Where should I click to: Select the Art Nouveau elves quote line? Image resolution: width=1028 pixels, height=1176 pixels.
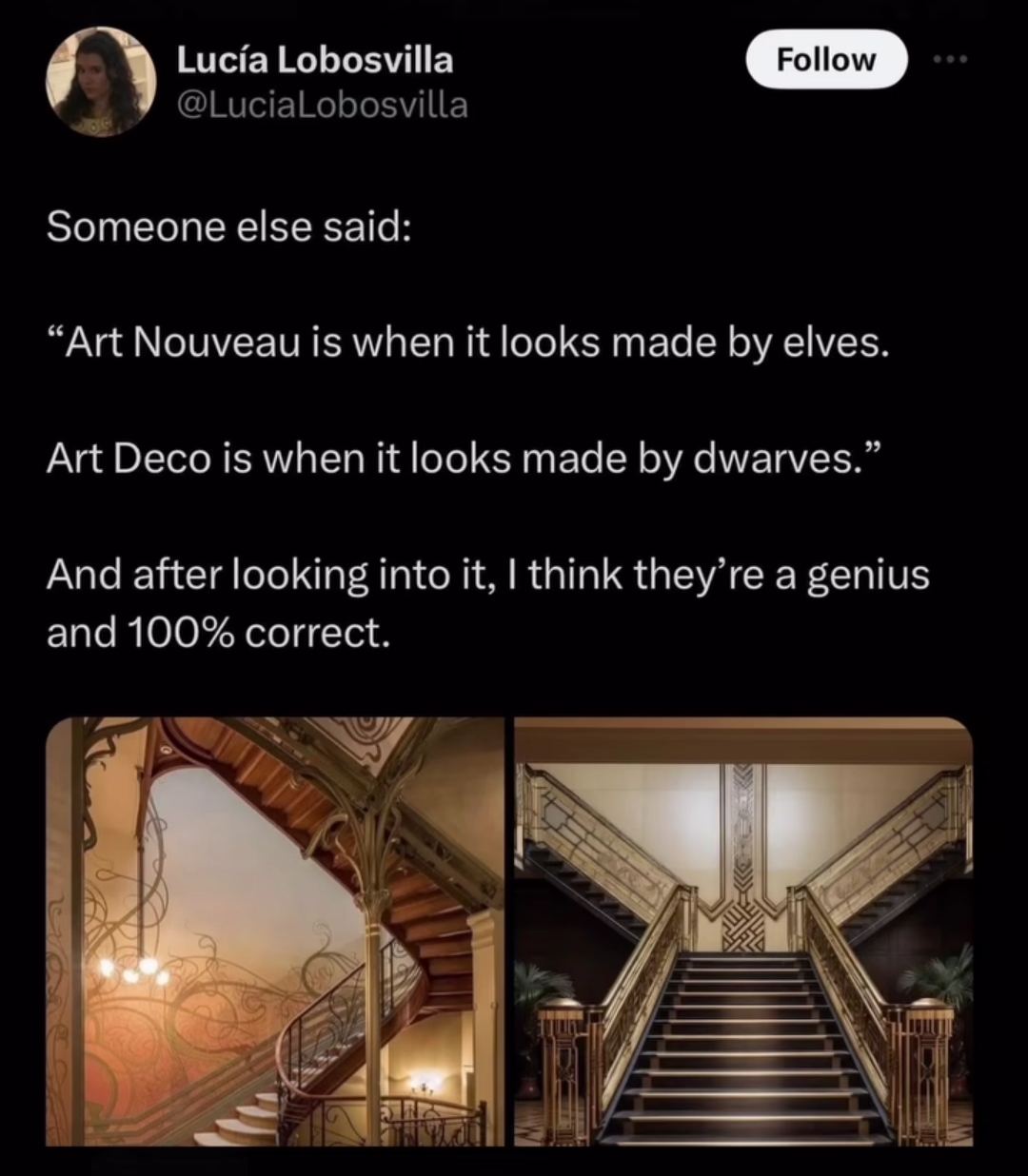pyautogui.click(x=467, y=343)
